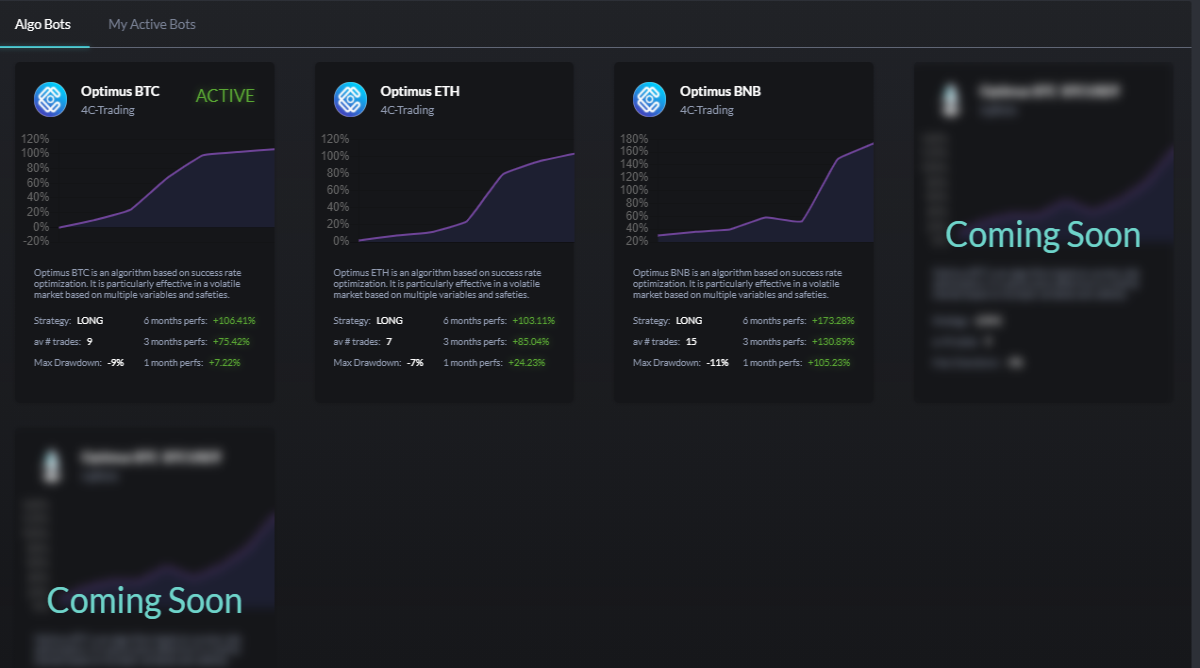Click the Optimus BNB algorithm description text

point(738,283)
